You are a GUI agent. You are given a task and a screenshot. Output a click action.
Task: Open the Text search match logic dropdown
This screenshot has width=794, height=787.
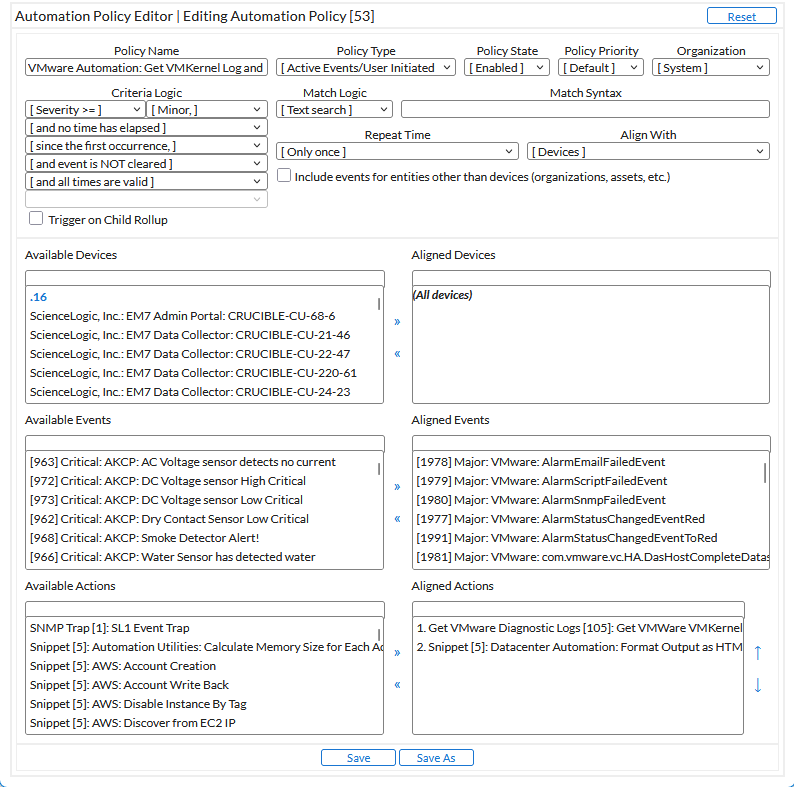point(334,109)
